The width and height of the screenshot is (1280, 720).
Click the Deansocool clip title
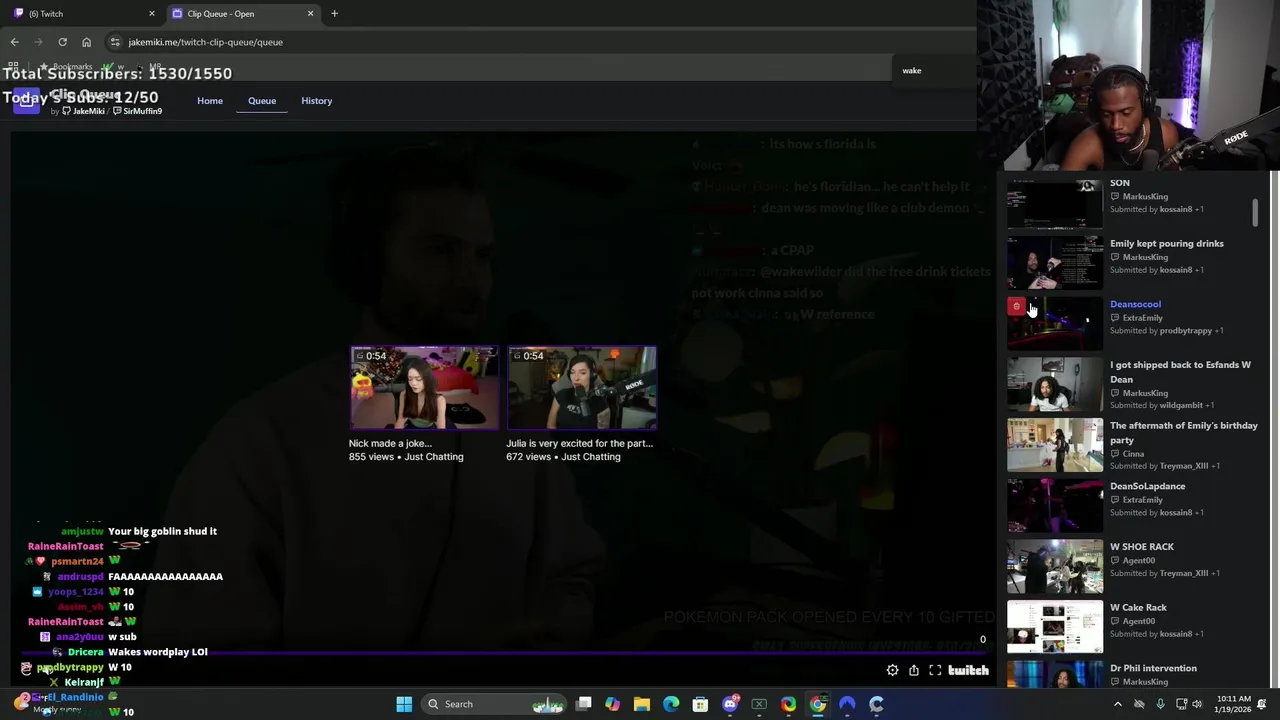coord(1135,304)
